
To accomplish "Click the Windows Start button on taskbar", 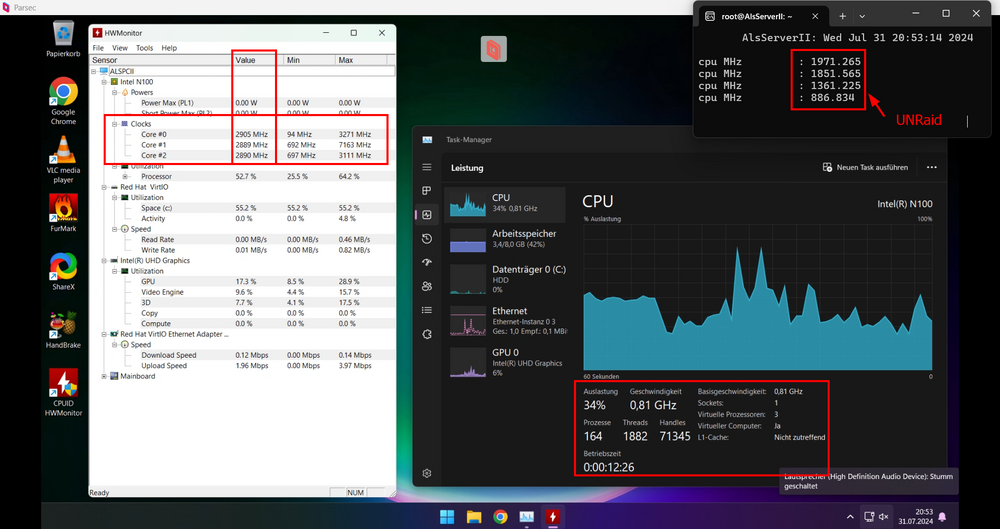I will 447,516.
